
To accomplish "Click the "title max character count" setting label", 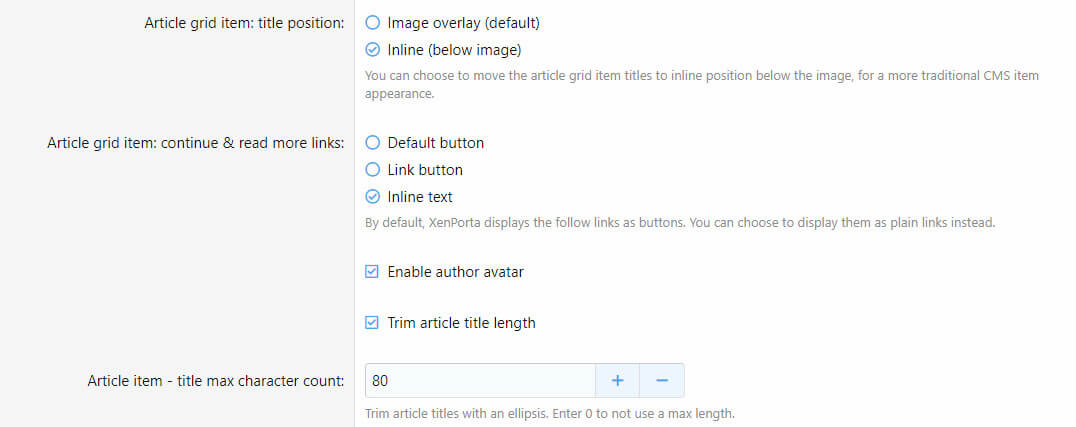I will pos(216,381).
